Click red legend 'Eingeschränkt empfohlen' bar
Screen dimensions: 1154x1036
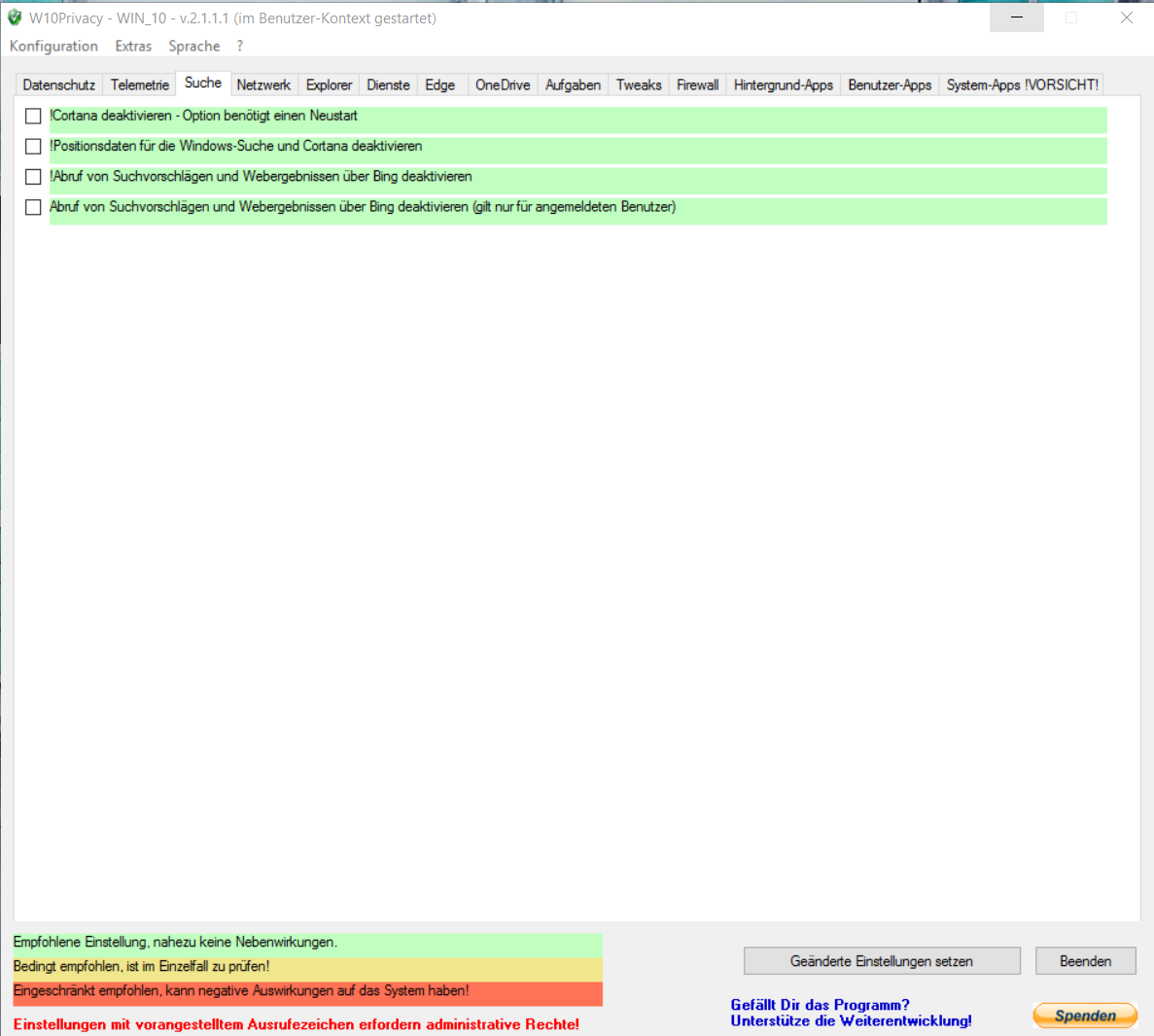(x=307, y=992)
